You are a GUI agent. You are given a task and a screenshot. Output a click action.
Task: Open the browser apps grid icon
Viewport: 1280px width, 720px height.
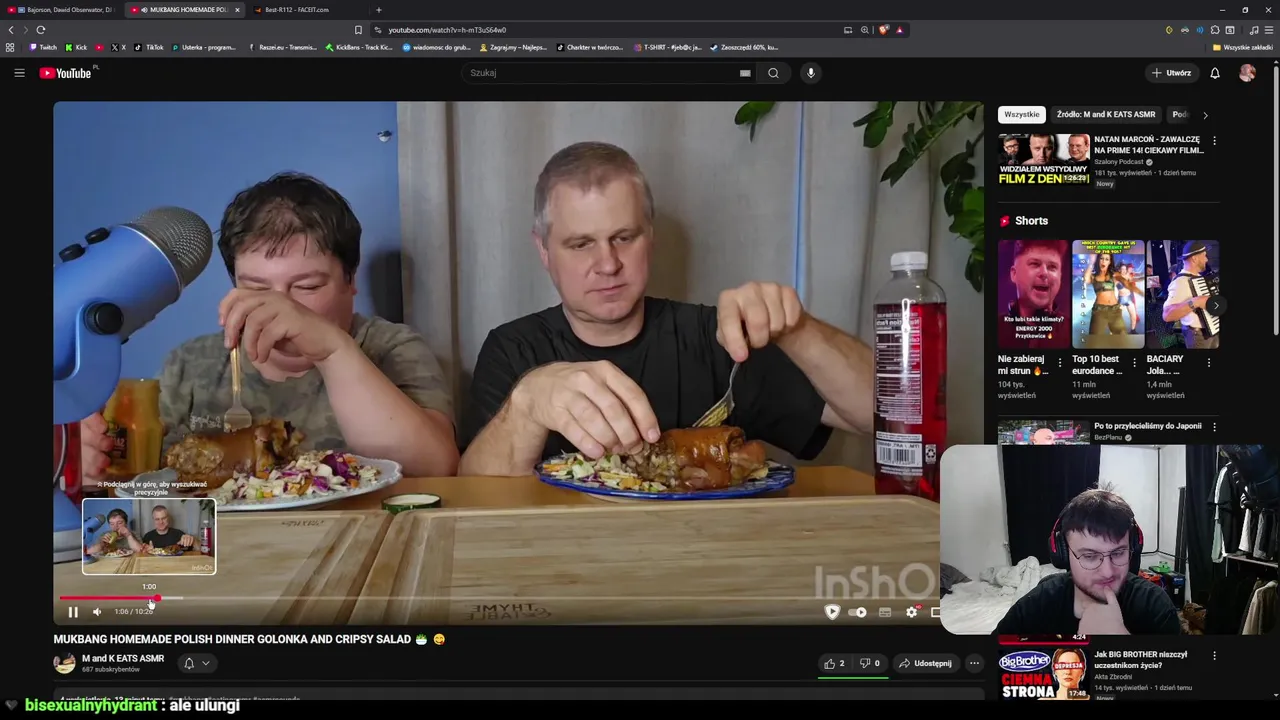tap(10, 47)
